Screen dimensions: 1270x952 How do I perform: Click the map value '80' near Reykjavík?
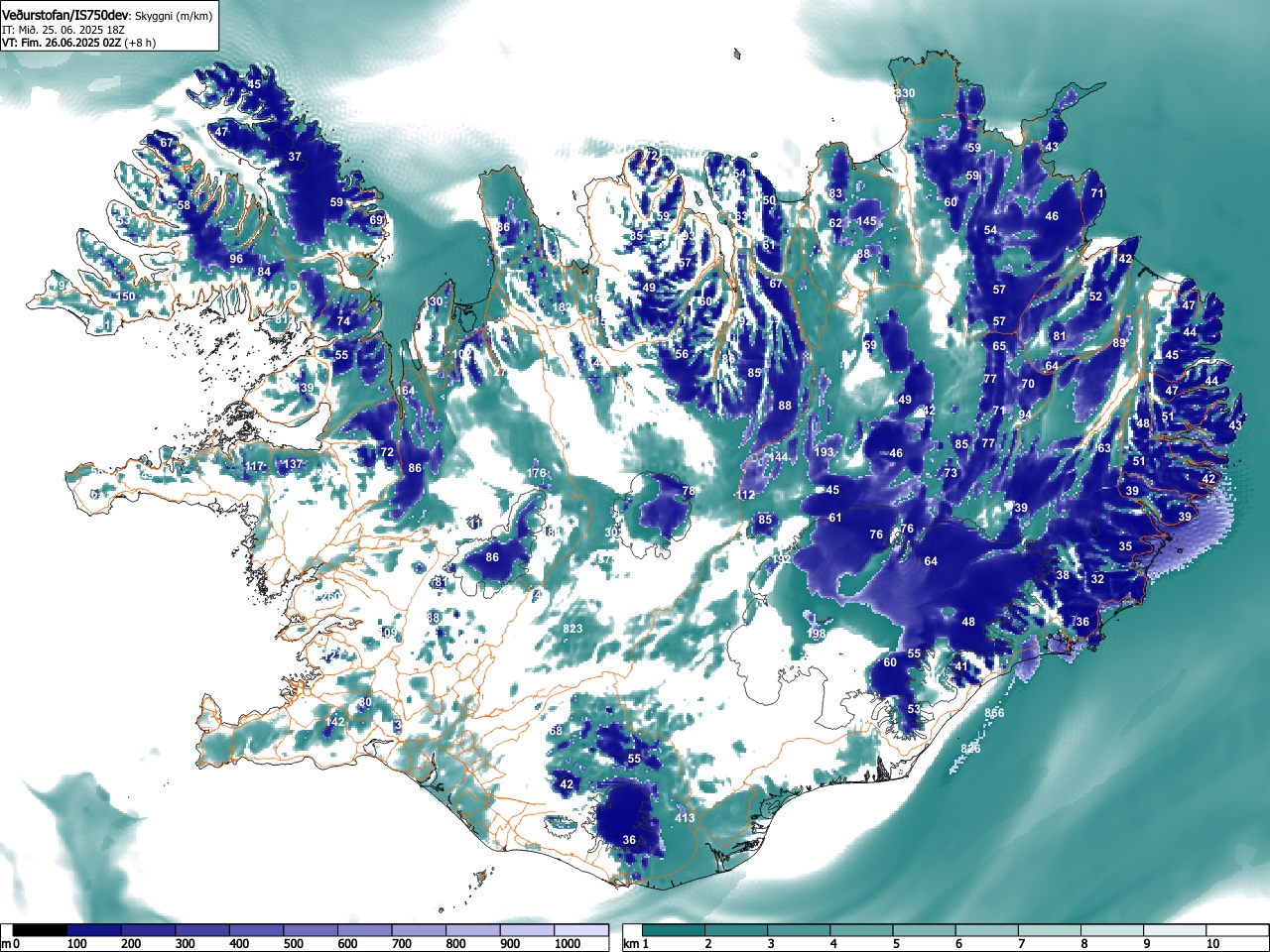[365, 702]
